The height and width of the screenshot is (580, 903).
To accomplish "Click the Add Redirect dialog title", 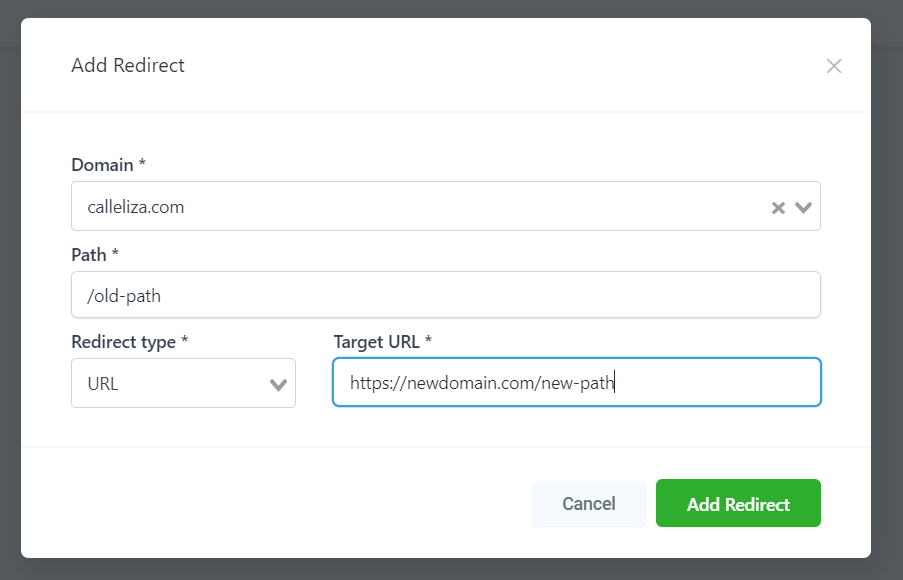I will [x=128, y=66].
